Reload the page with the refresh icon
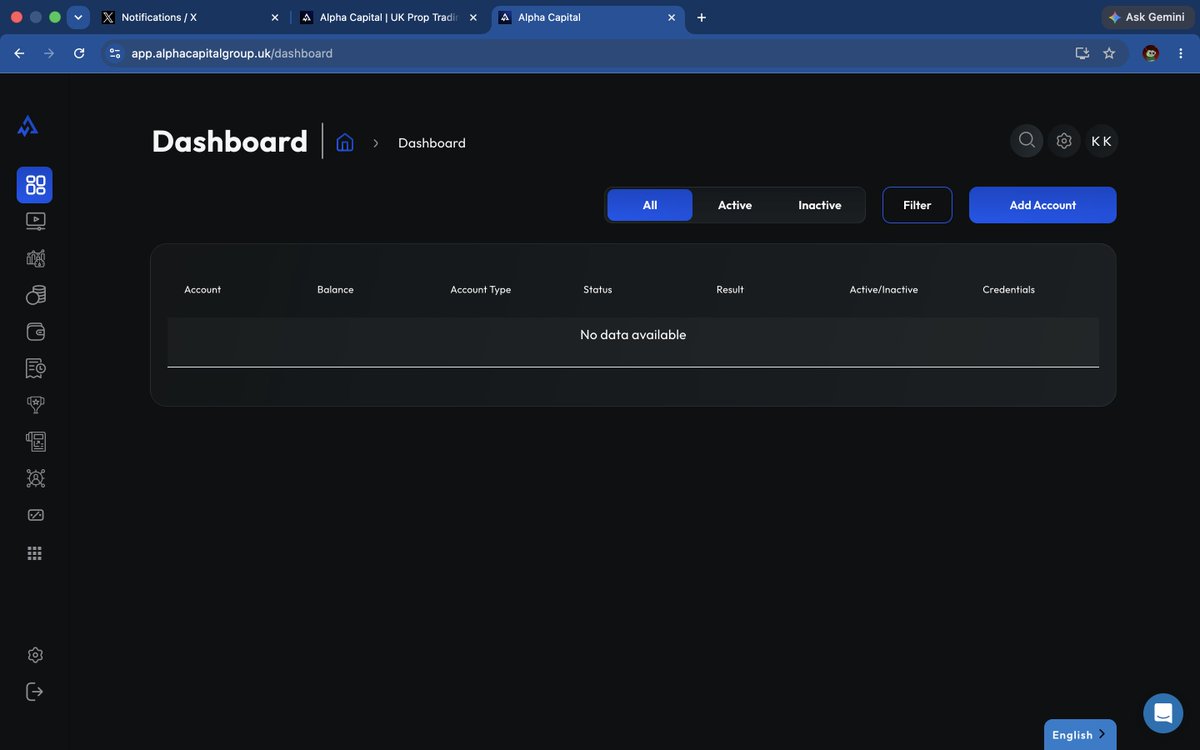Screen dimensions: 1200x750 click(x=79, y=53)
